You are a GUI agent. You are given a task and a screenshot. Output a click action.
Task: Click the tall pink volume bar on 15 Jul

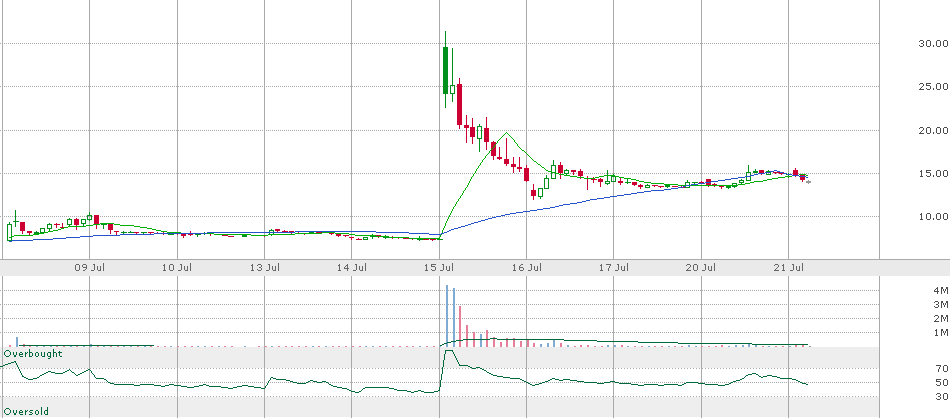click(x=460, y=327)
